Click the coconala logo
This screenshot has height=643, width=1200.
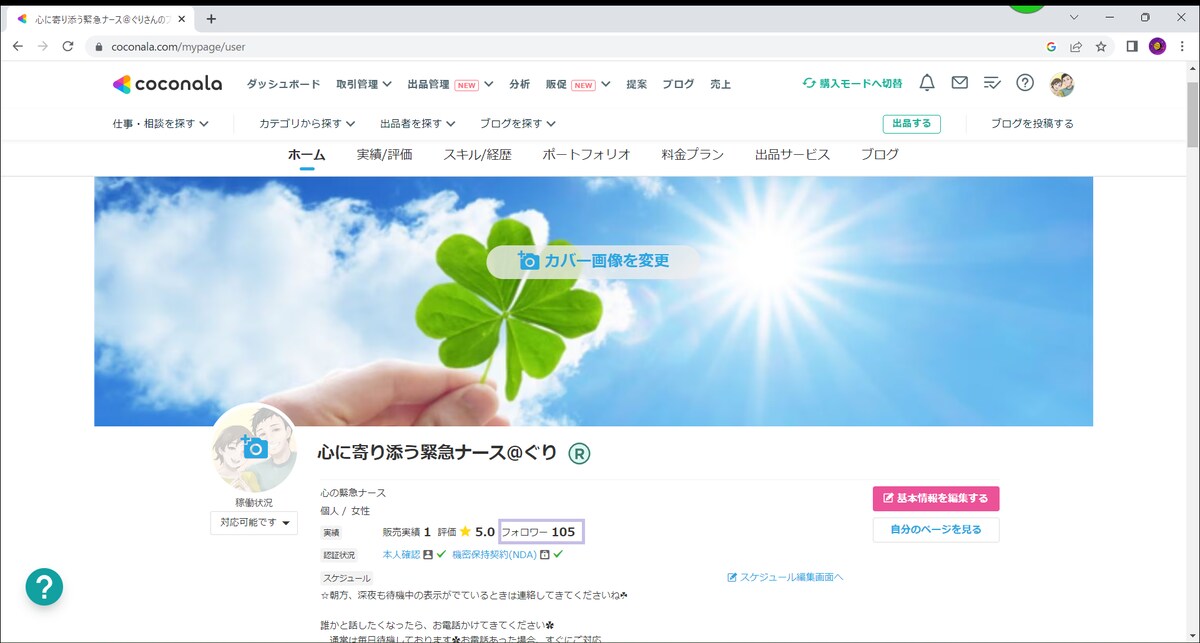(x=167, y=84)
